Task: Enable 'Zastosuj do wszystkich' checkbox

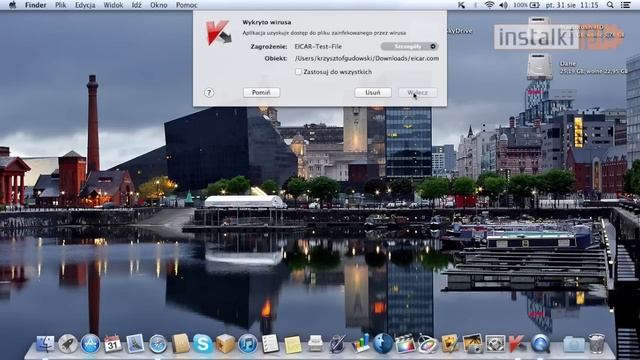Action: [x=298, y=72]
